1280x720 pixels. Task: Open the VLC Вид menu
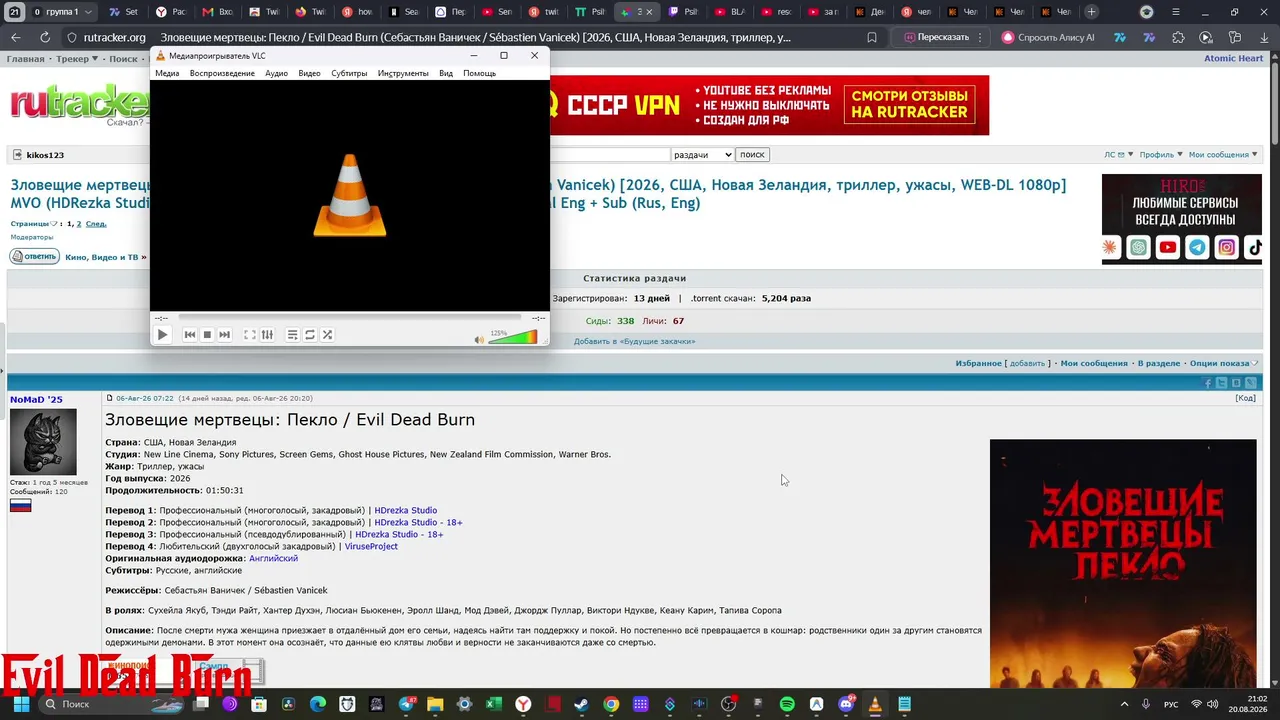point(446,73)
